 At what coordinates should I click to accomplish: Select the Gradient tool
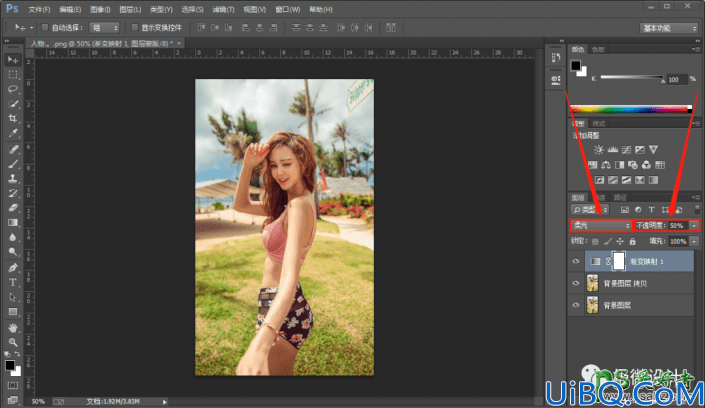(x=13, y=223)
